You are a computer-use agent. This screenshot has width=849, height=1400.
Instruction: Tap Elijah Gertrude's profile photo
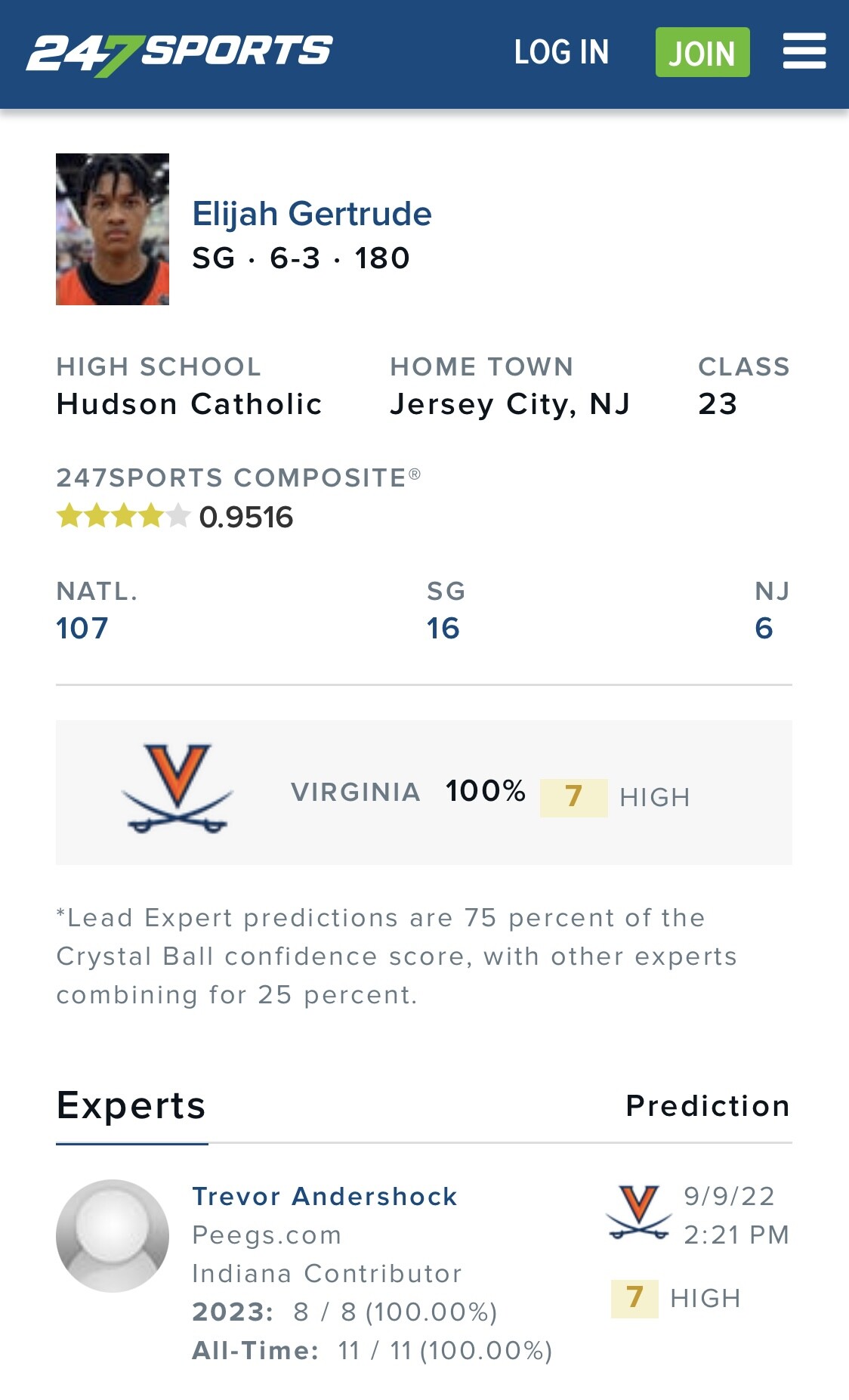point(113,229)
